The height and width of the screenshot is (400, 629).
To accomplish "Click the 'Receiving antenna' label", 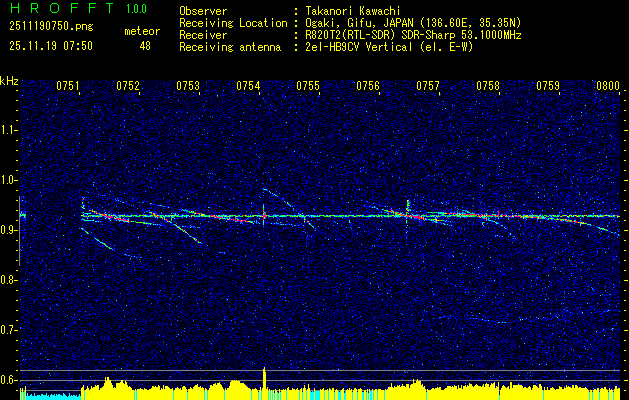I will (x=230, y=47).
